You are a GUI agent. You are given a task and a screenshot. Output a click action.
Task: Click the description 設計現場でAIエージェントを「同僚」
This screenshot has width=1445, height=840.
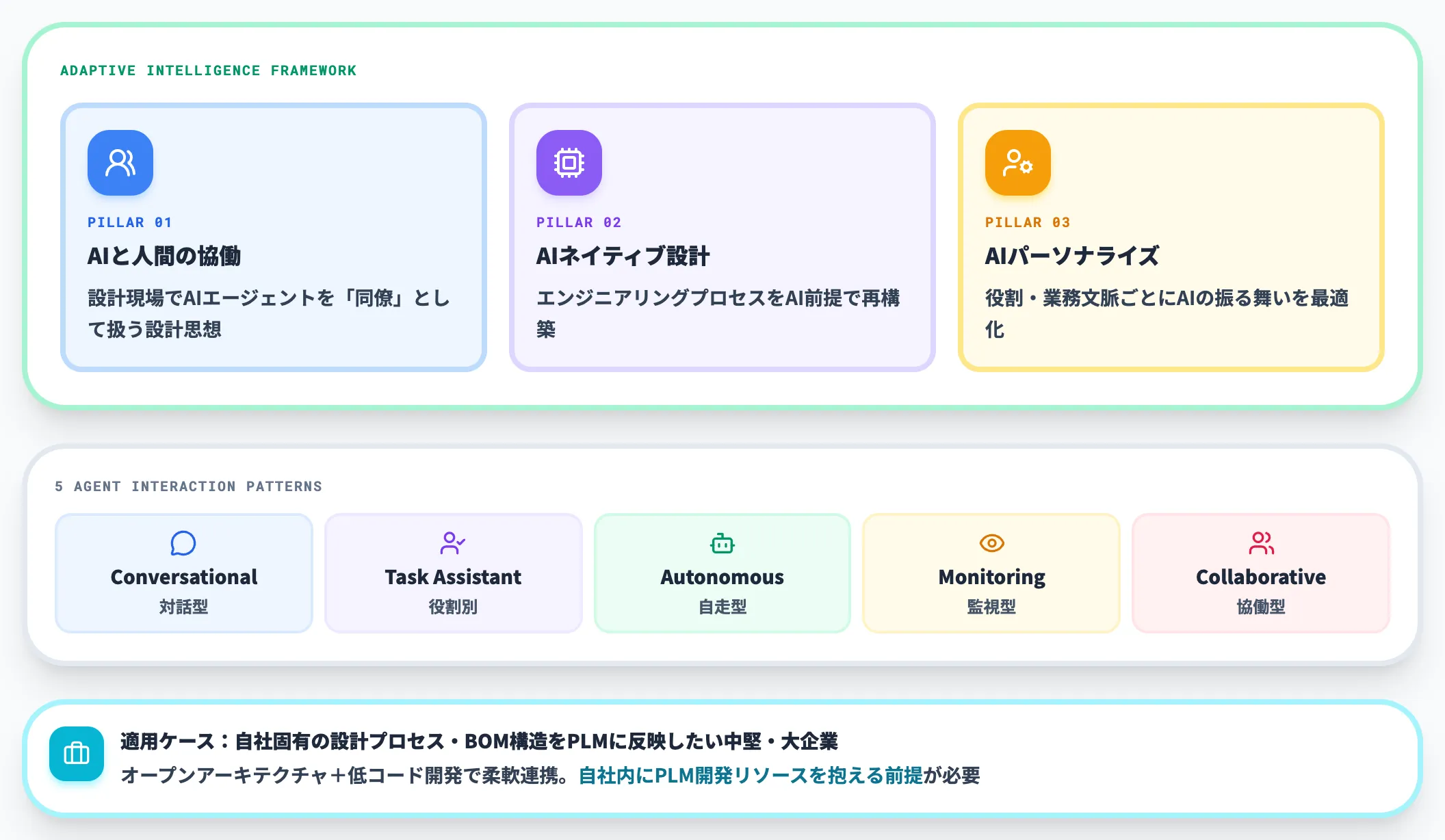point(269,313)
